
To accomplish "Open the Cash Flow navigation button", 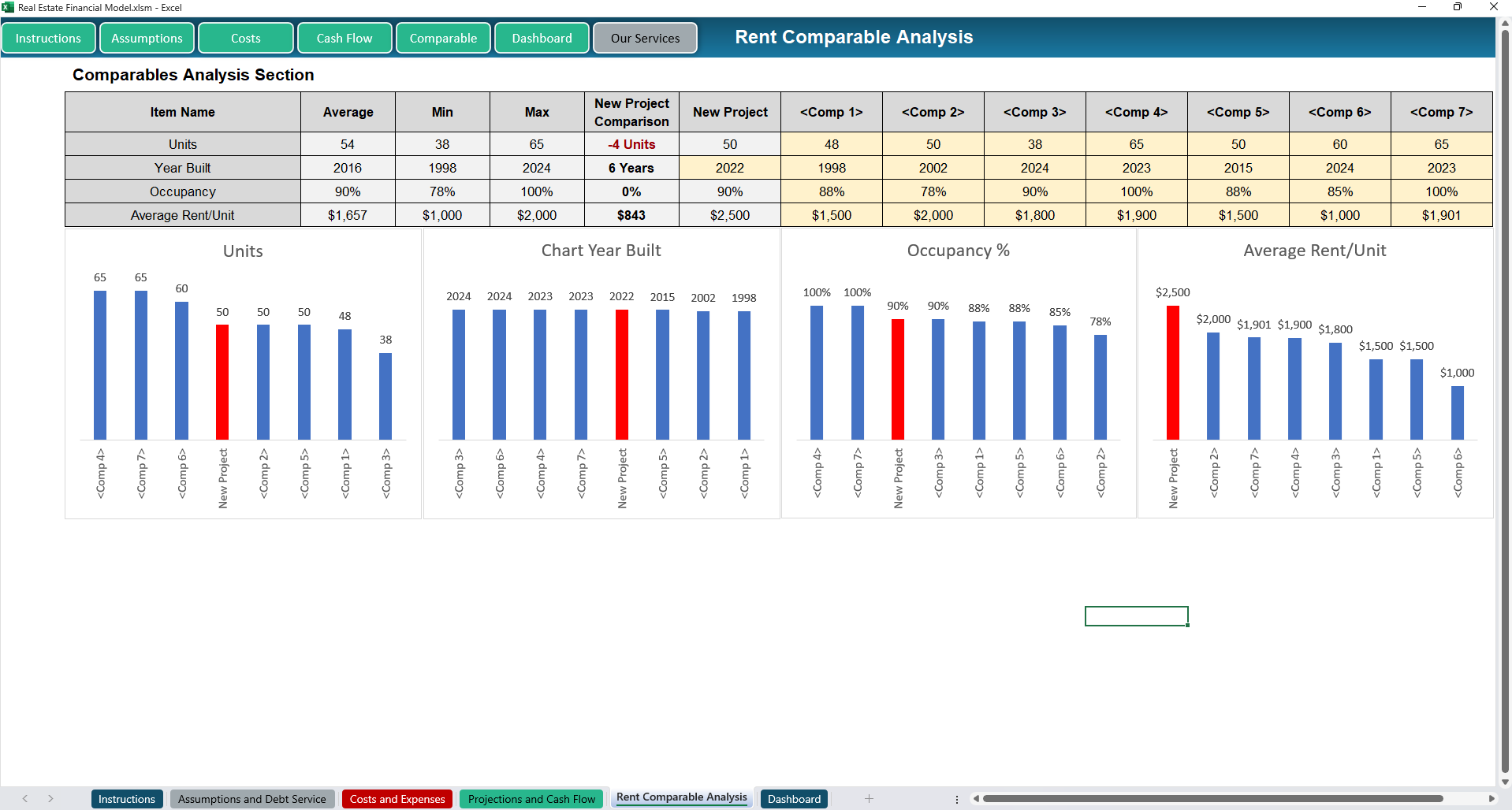I will coord(344,38).
